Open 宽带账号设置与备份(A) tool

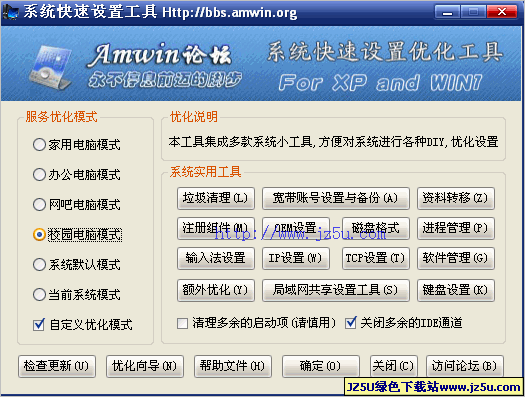point(335,198)
